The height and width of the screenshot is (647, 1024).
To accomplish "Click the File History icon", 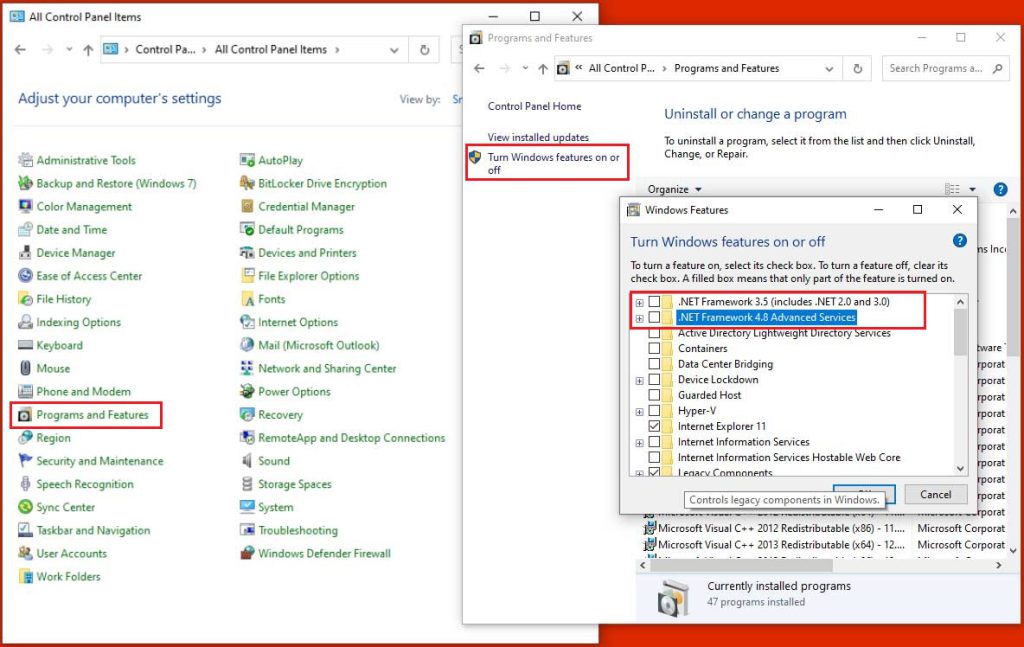I will click(x=25, y=299).
